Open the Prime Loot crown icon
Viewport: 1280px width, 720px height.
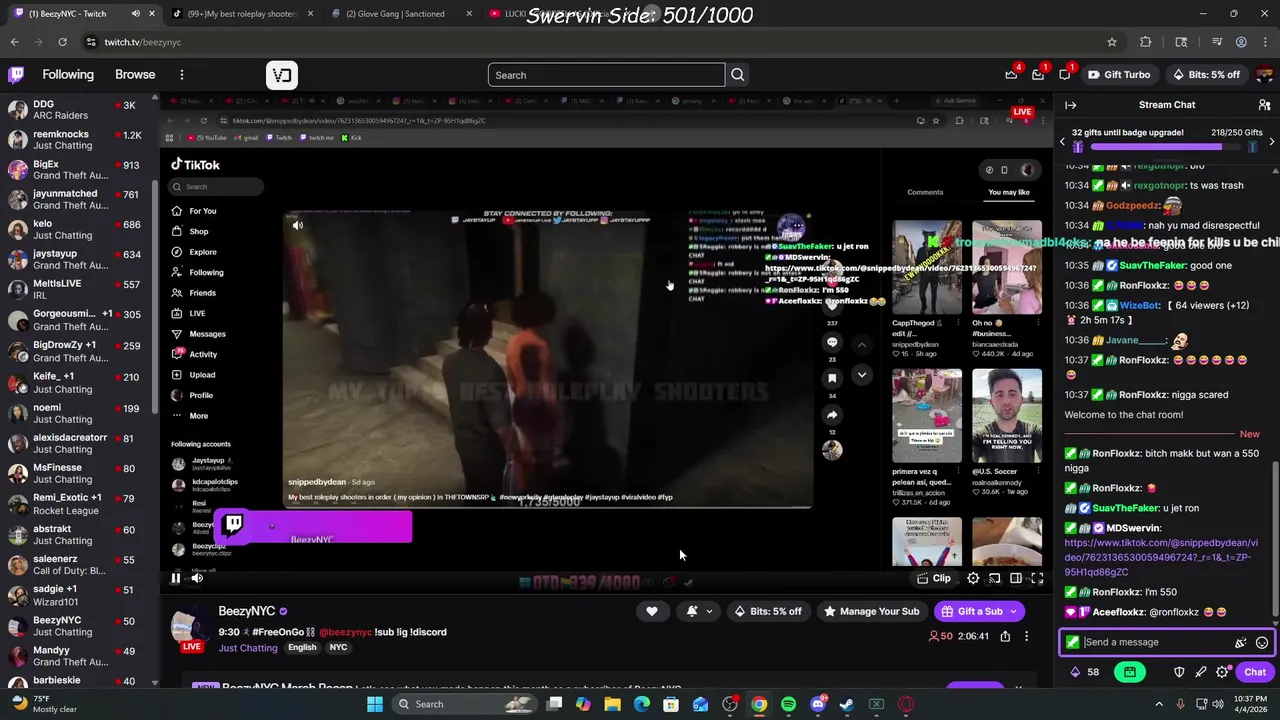click(1011, 75)
